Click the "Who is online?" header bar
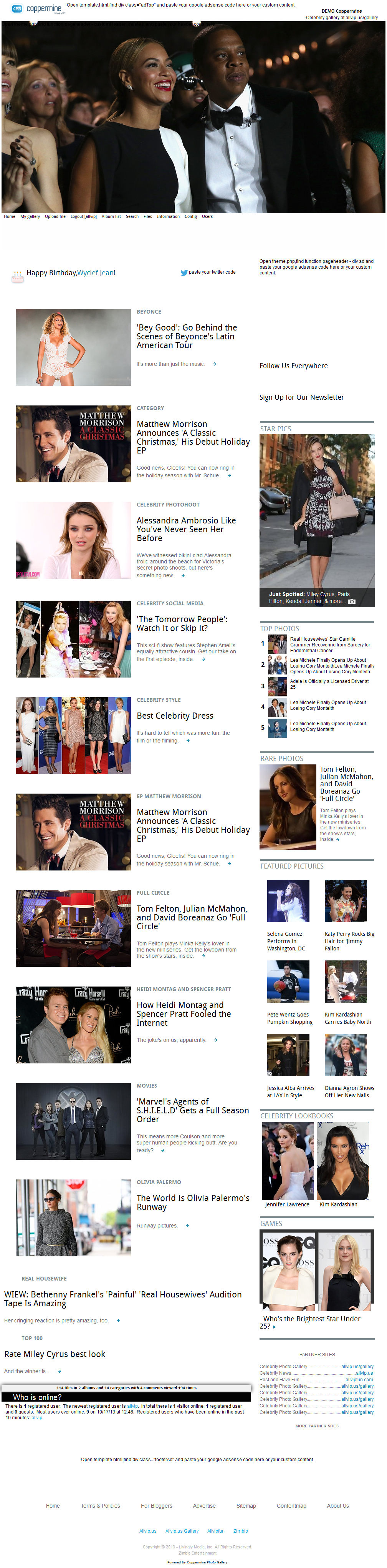387x1568 pixels. pos(126,1397)
